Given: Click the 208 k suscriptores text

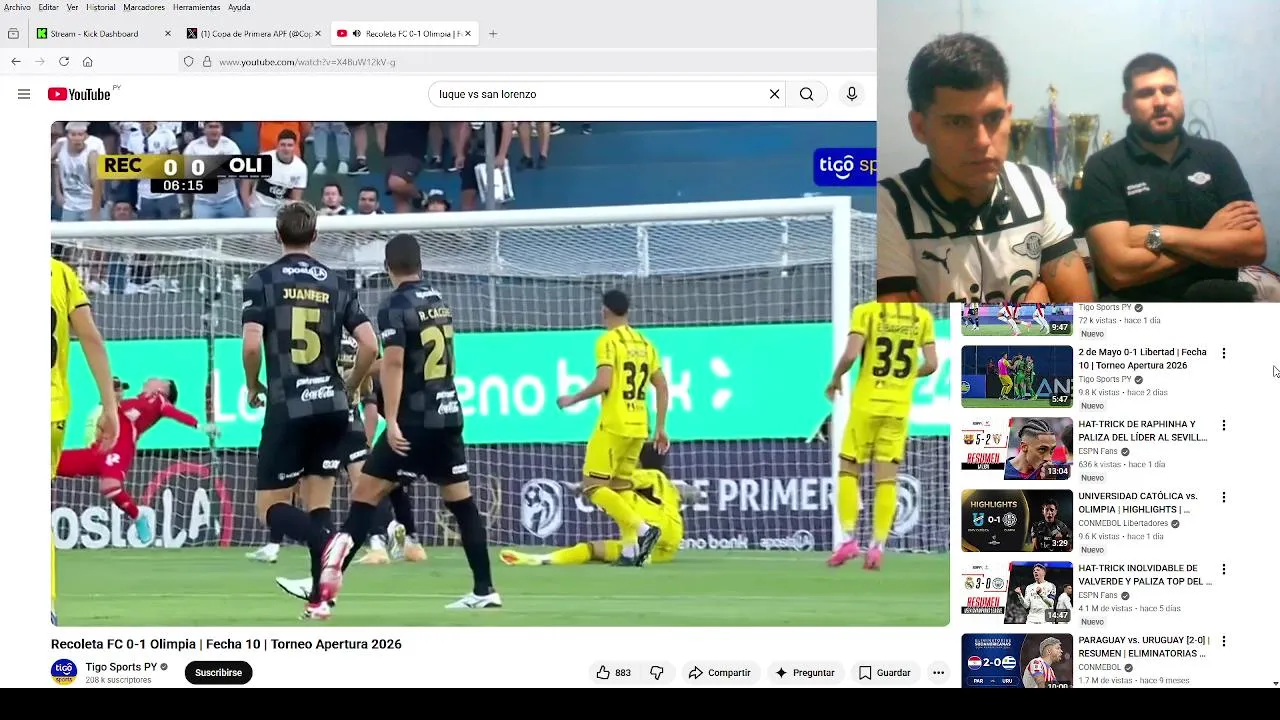Looking at the screenshot, I should tap(118, 680).
